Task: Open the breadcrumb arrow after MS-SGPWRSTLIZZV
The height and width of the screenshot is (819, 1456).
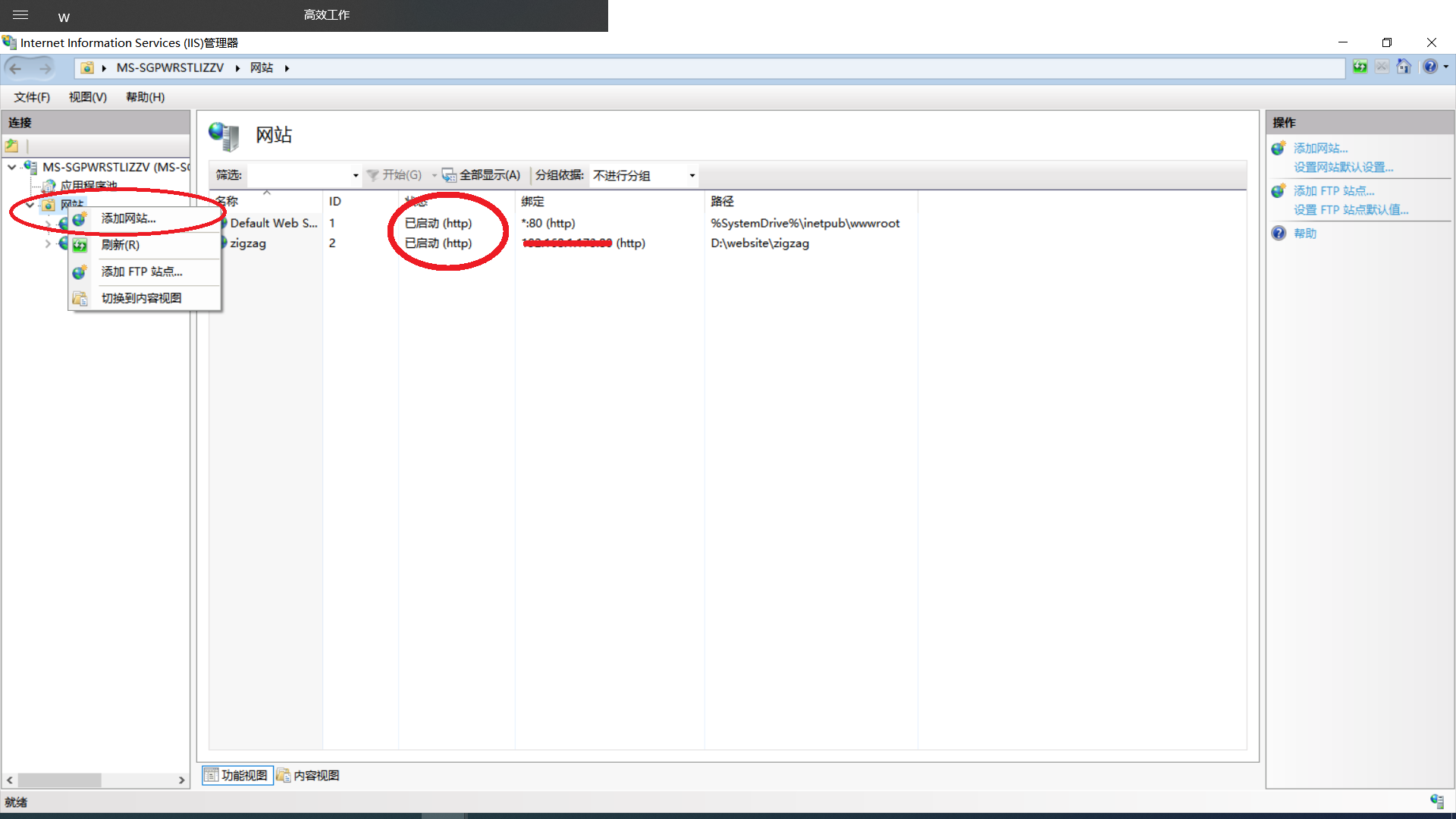Action: [237, 68]
